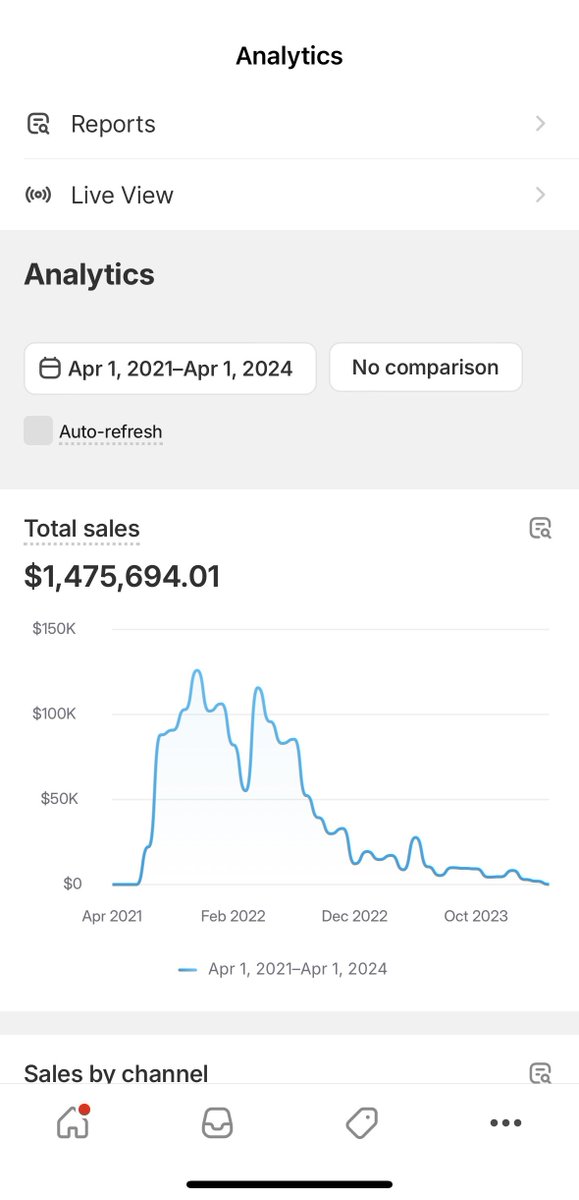
Task: Tap the sales chart peak line
Action: [197, 672]
